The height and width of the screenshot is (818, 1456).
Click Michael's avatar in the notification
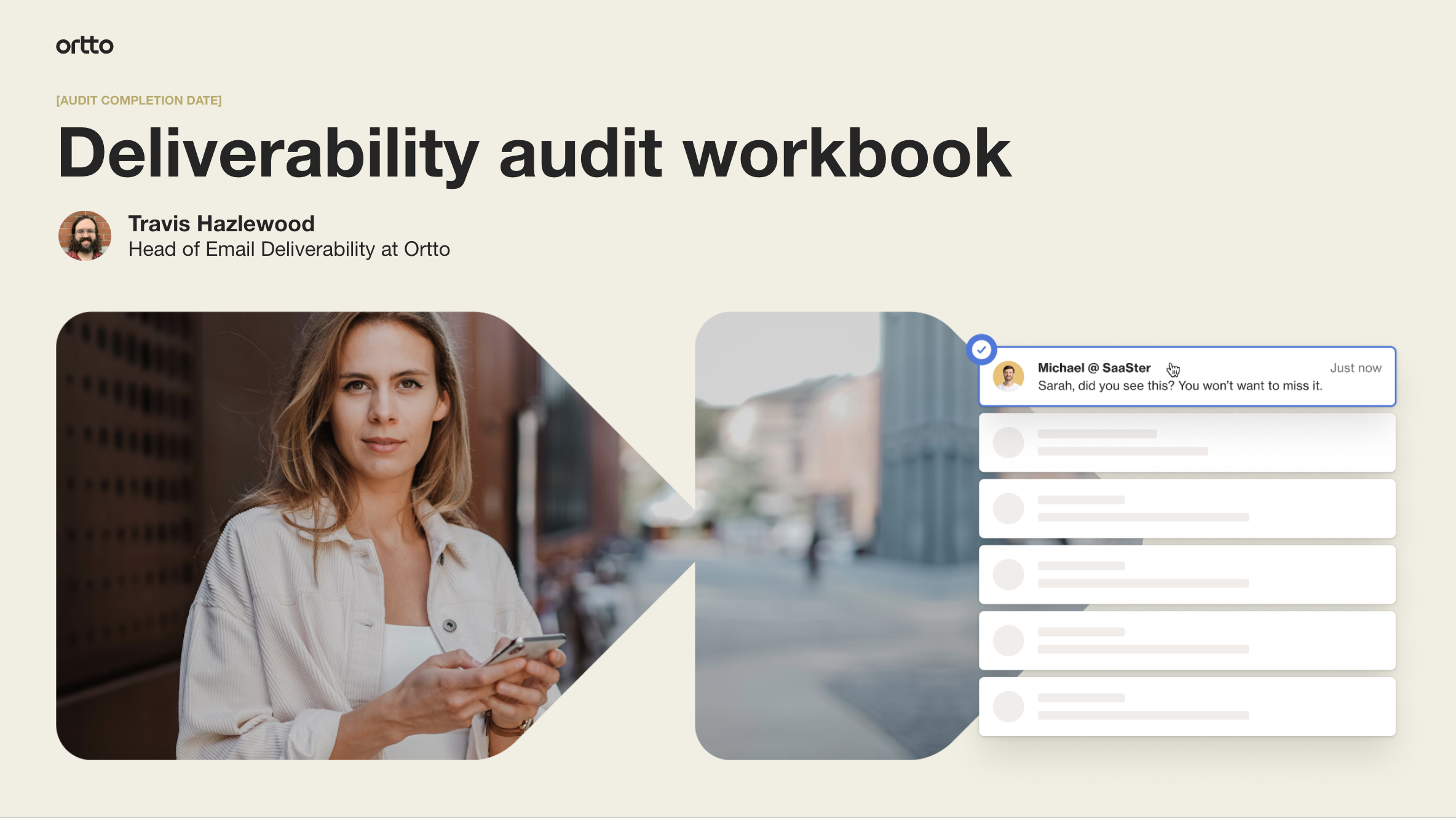click(x=1008, y=376)
